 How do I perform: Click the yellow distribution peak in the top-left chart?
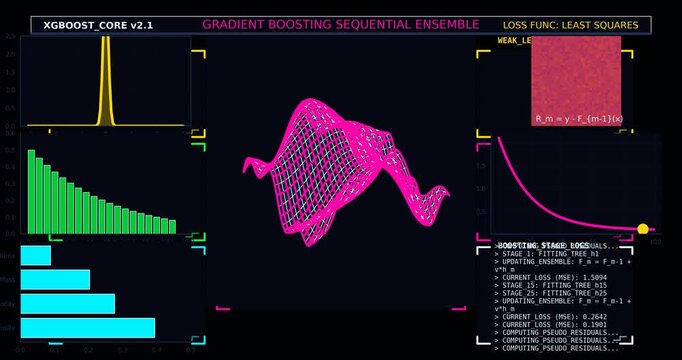106,81
